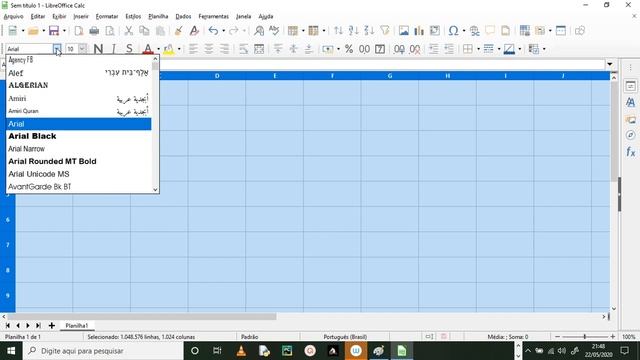
Task: Click the Save document icon
Action: pos(53,31)
